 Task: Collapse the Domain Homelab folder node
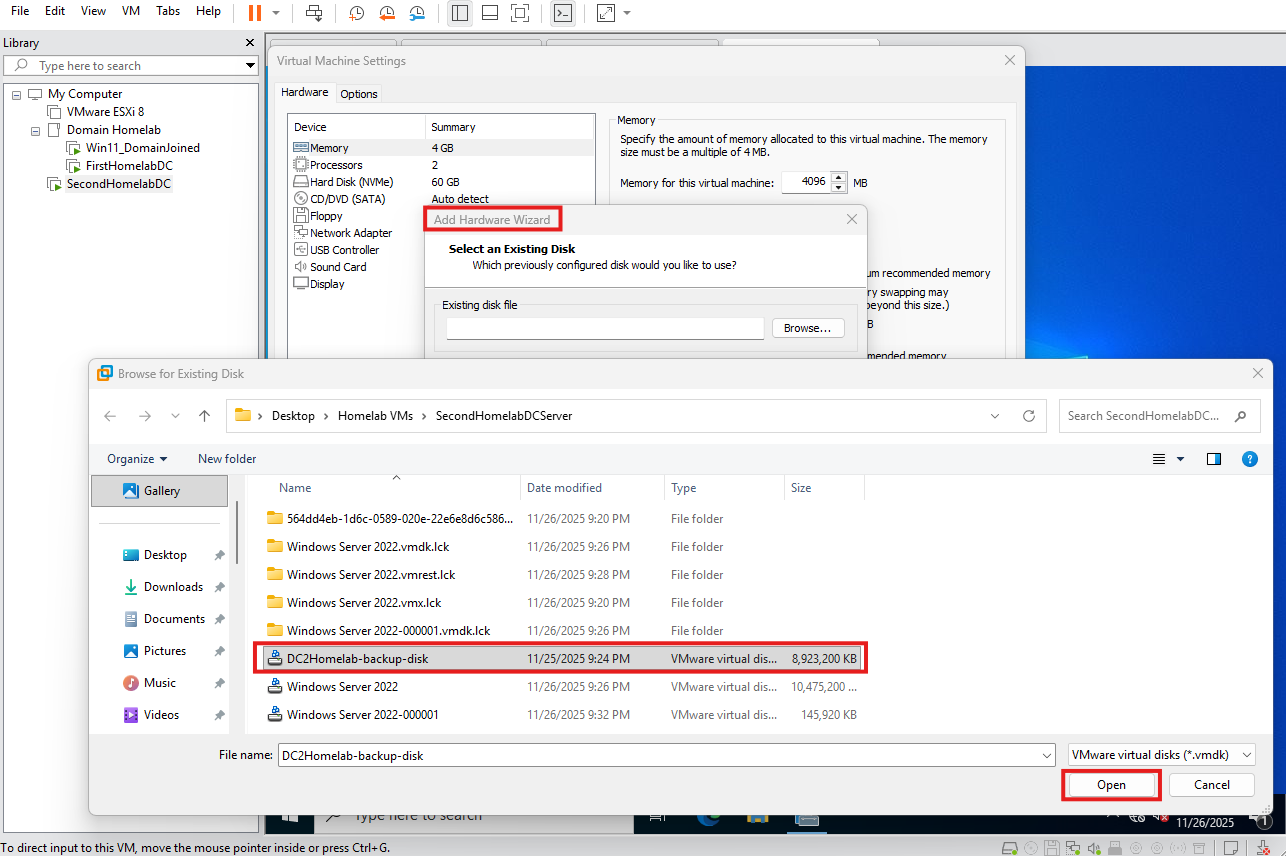click(35, 130)
